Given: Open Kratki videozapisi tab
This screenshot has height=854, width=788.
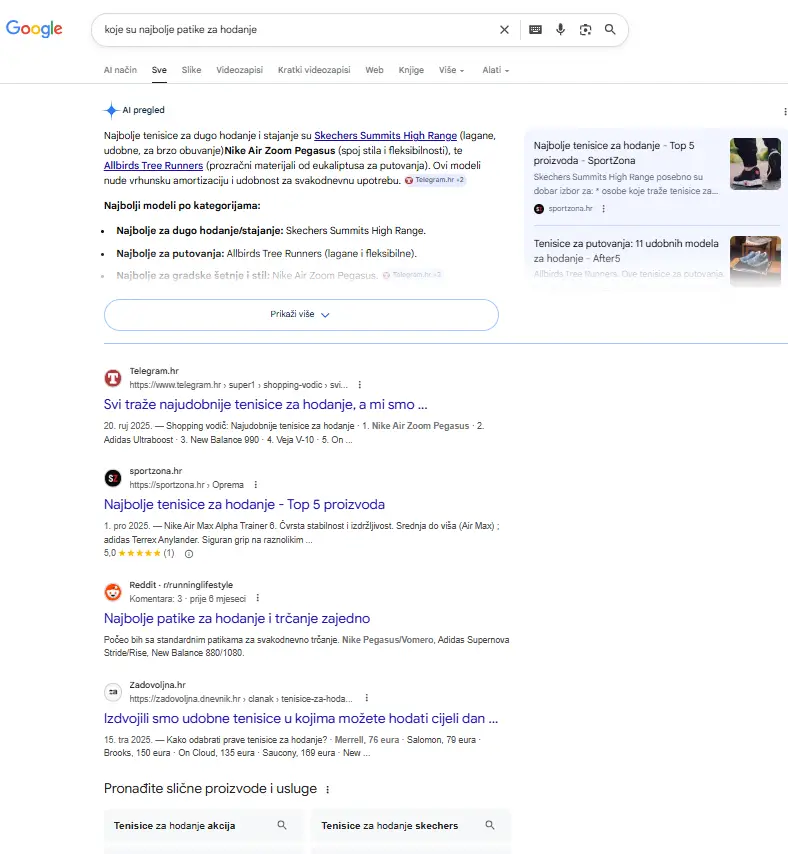Looking at the screenshot, I should pos(314,70).
